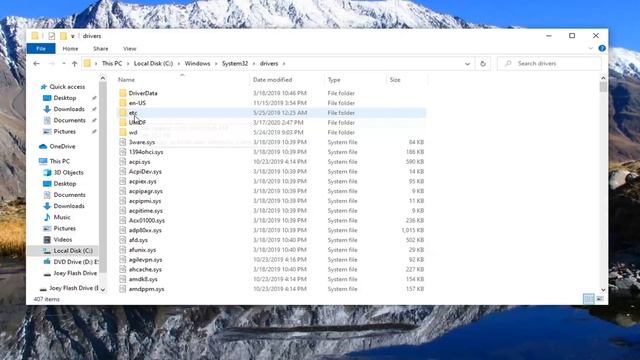The width and height of the screenshot is (640, 360).
Task: Select the afd.sys file
Action: point(138,240)
